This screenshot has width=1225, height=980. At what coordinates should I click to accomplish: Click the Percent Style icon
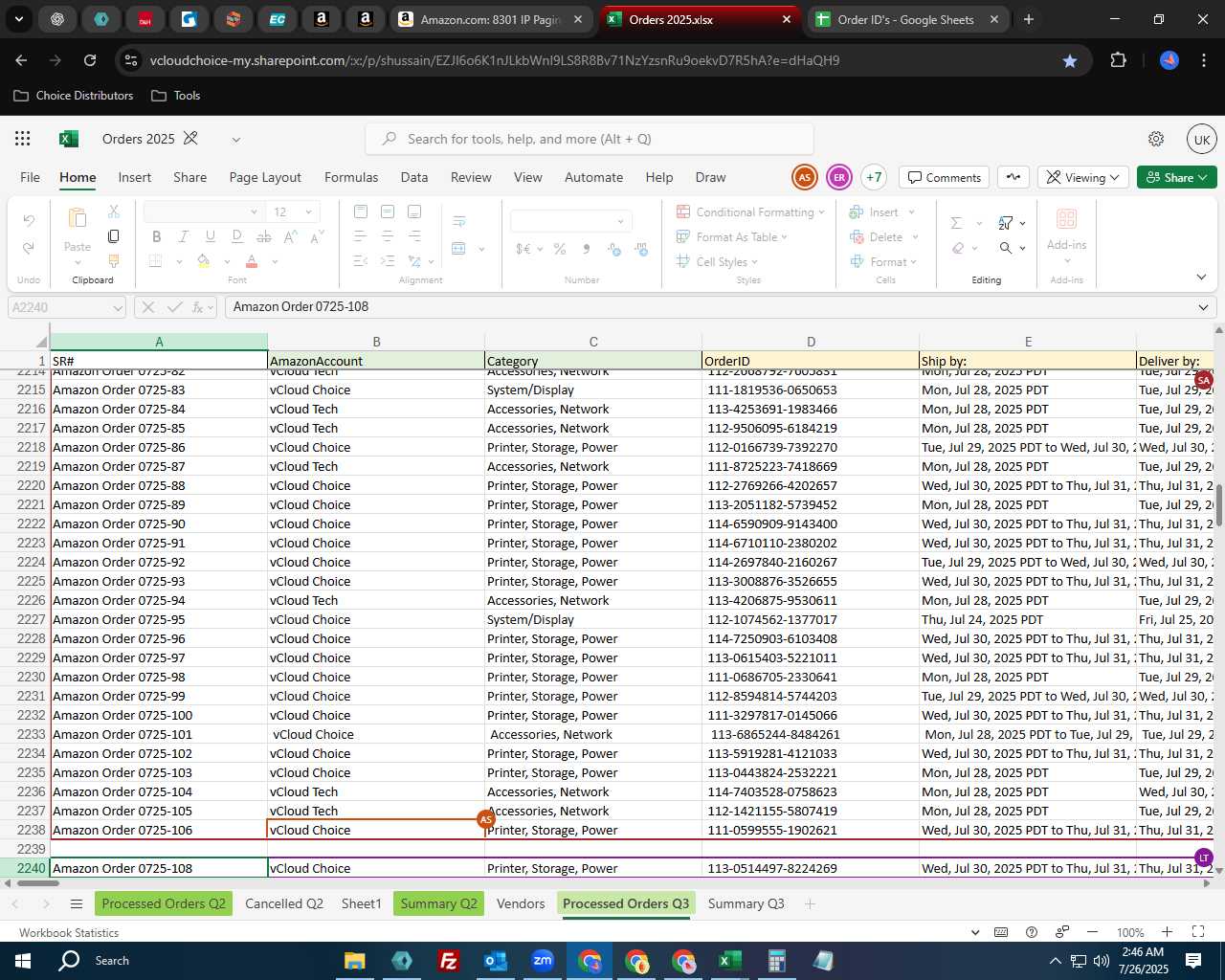click(x=560, y=249)
